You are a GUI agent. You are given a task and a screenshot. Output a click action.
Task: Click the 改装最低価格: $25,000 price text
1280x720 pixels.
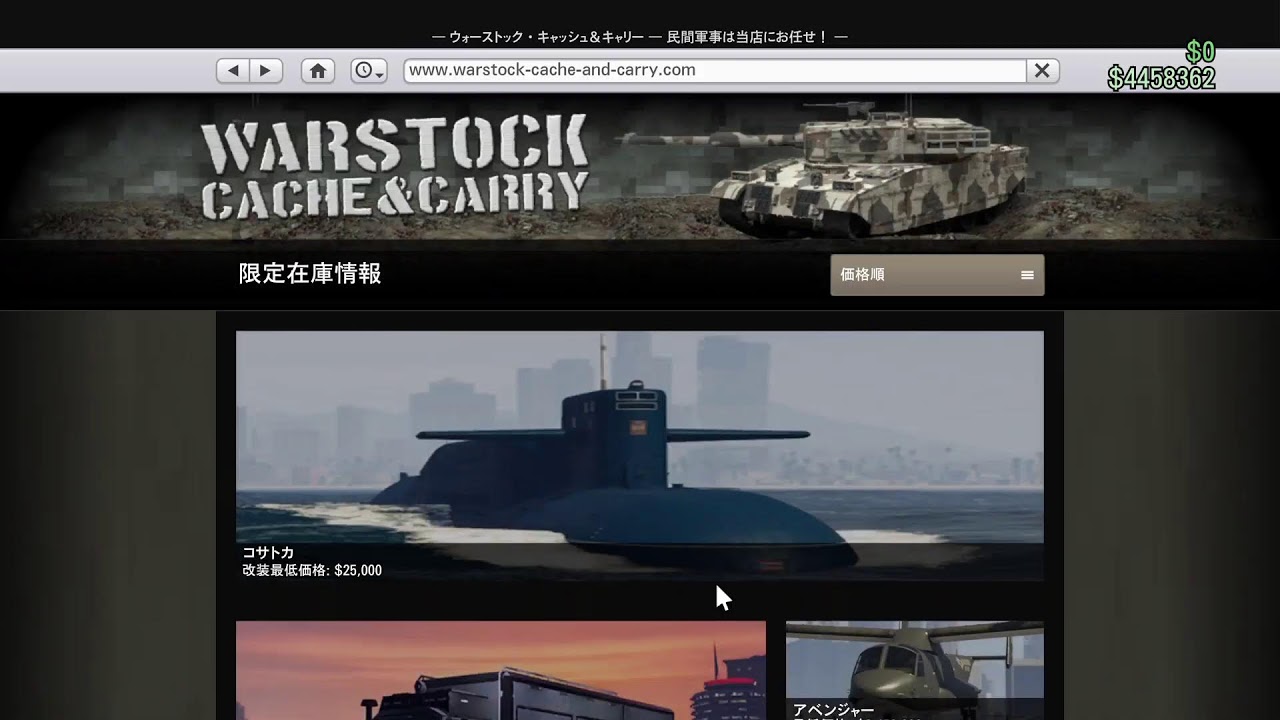coord(312,571)
